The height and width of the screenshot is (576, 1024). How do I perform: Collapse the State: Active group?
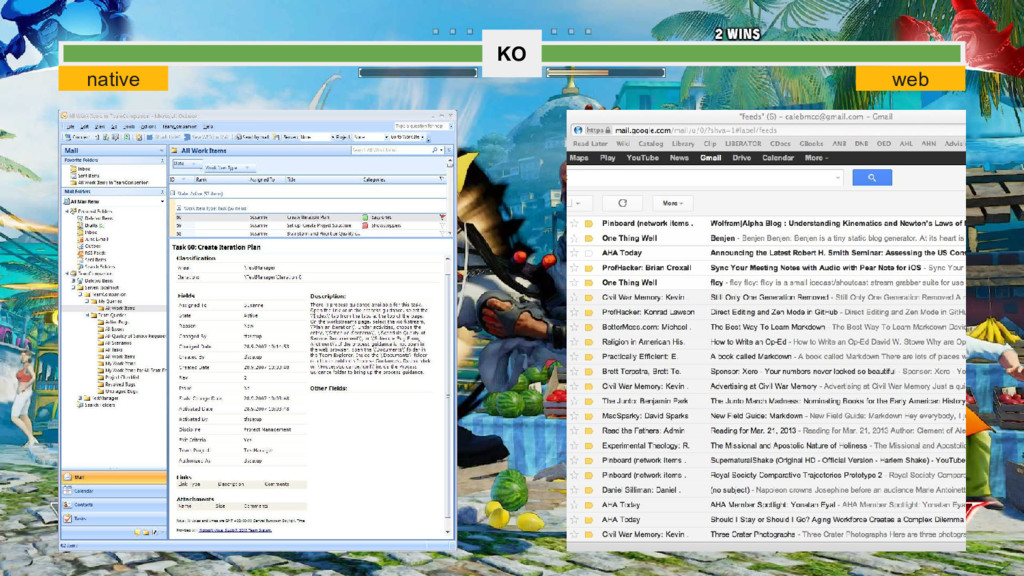point(174,194)
